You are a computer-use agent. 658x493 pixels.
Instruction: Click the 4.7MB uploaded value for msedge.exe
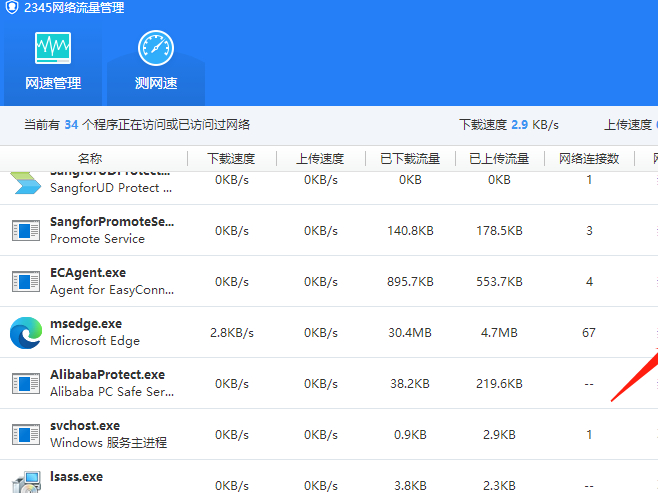coord(499,333)
